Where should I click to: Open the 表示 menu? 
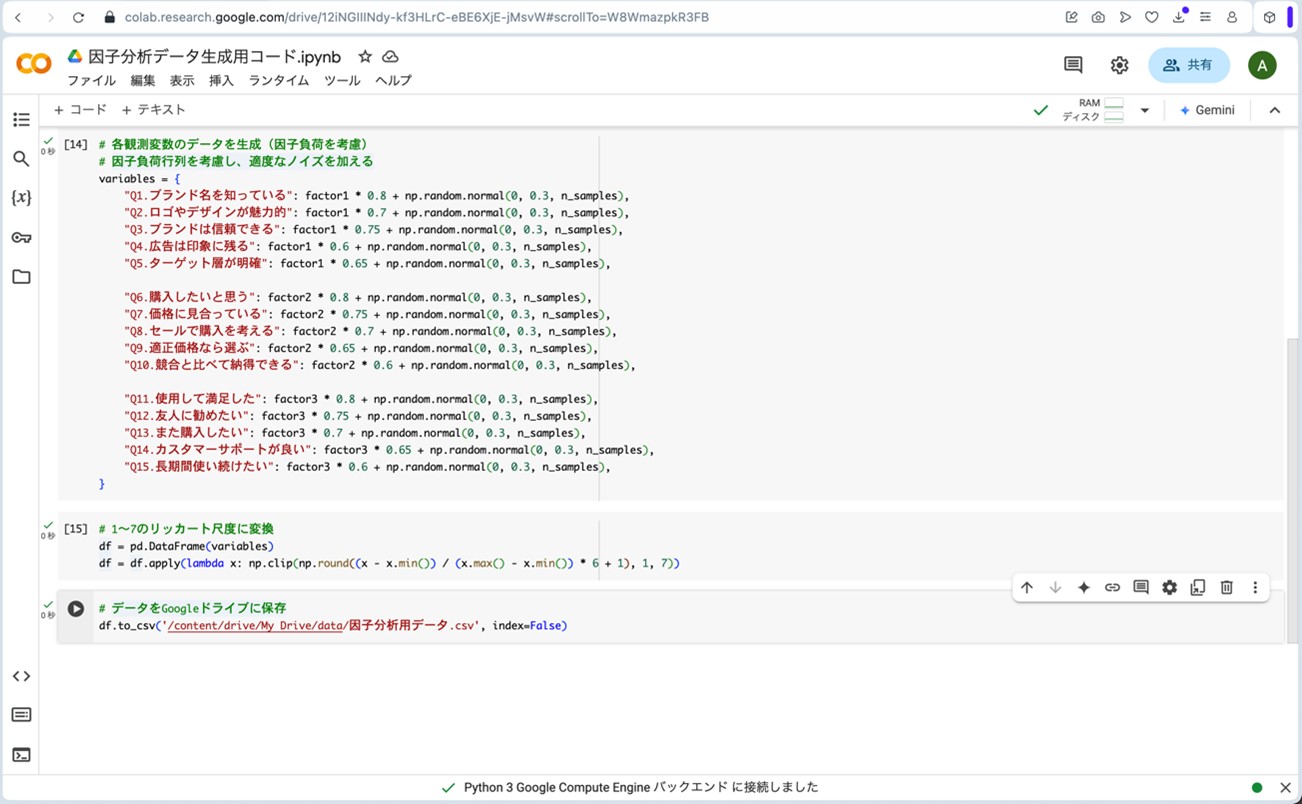coord(182,81)
